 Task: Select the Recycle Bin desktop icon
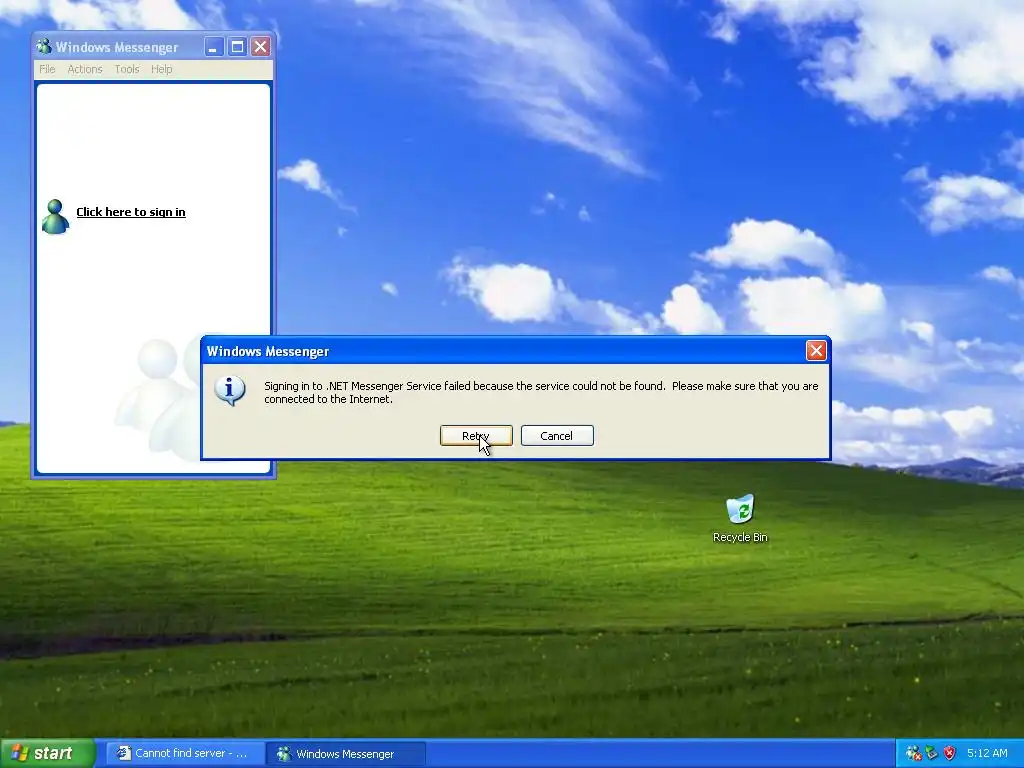point(740,519)
